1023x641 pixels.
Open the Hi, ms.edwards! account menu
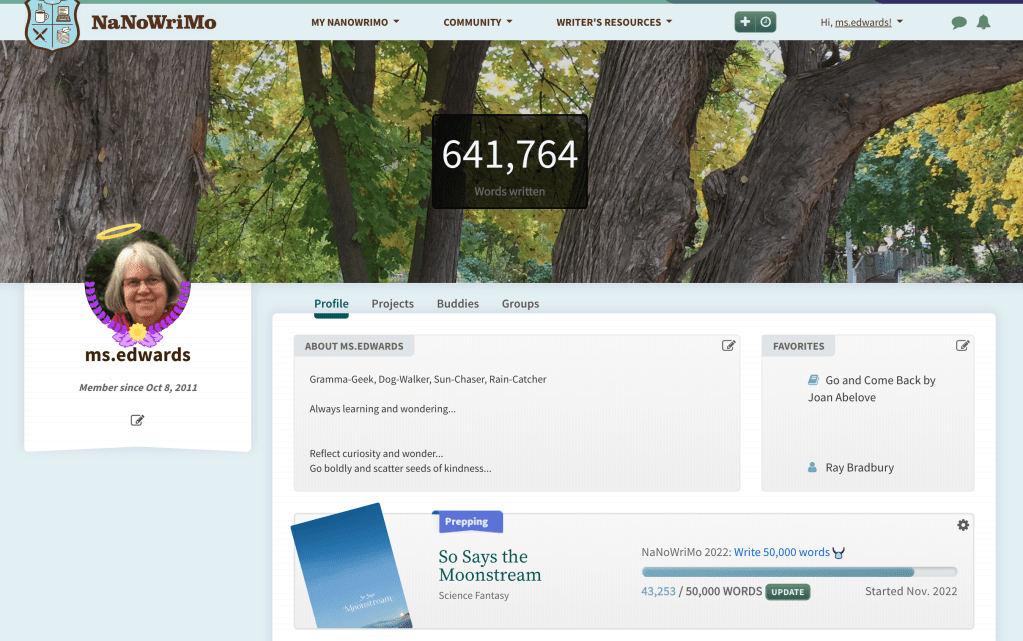click(x=861, y=22)
